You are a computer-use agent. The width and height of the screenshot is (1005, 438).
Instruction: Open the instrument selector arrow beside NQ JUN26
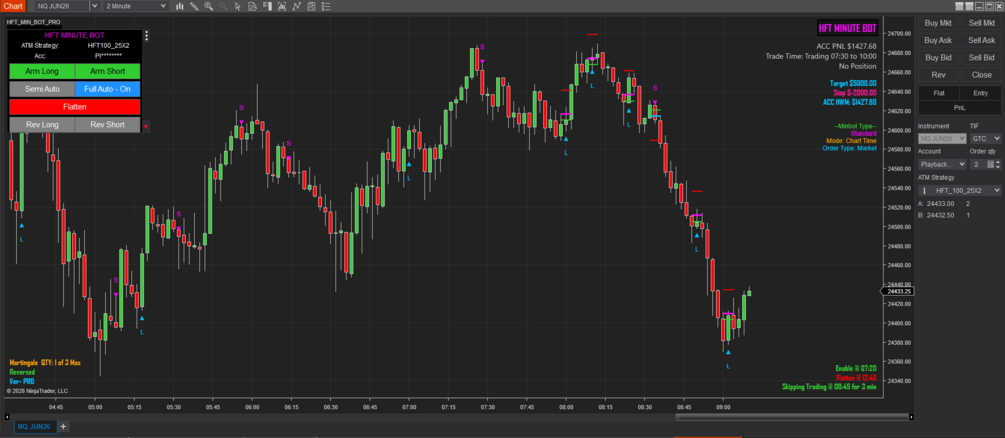pyautogui.click(x=95, y=6)
